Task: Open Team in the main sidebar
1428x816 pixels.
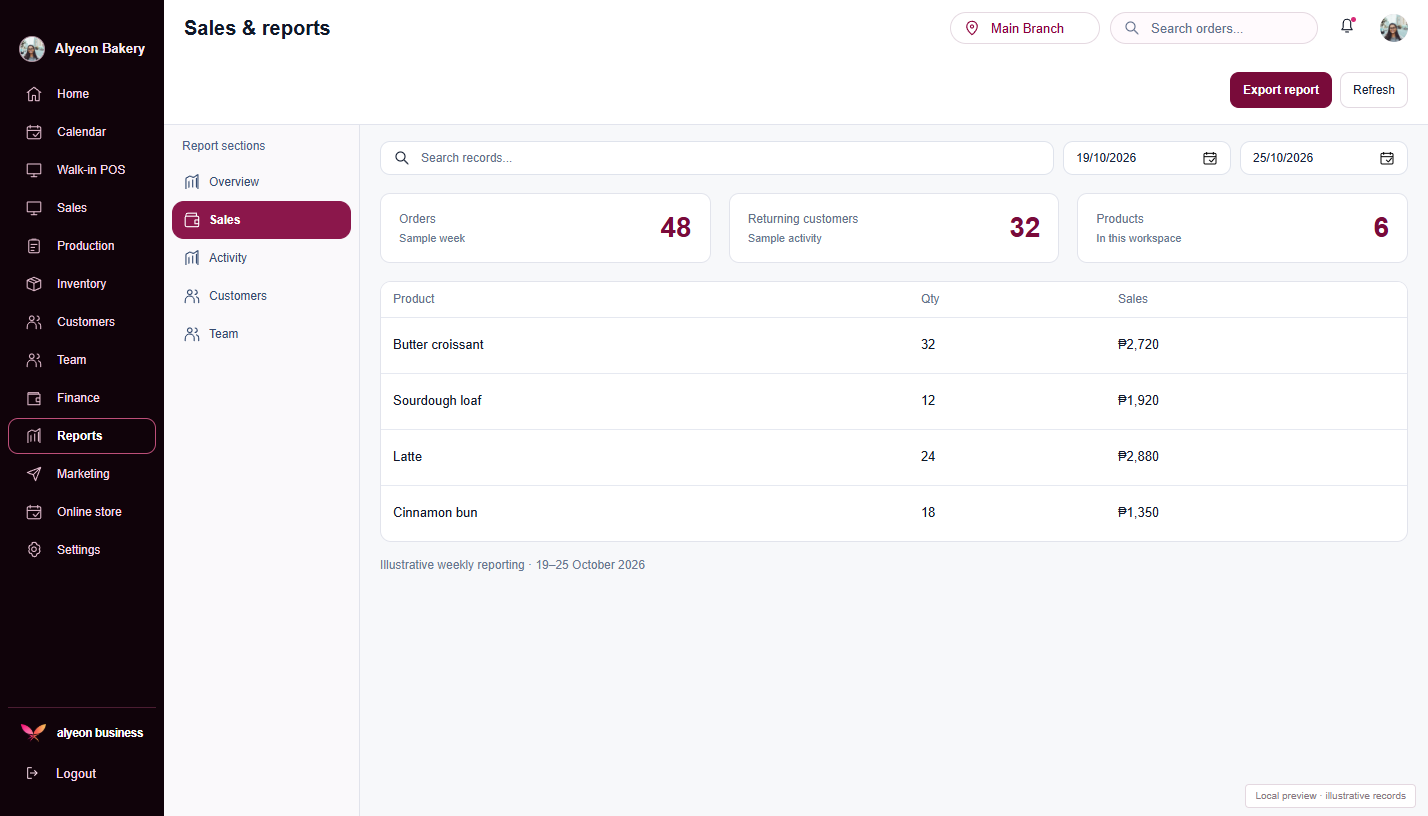Action: [82, 360]
